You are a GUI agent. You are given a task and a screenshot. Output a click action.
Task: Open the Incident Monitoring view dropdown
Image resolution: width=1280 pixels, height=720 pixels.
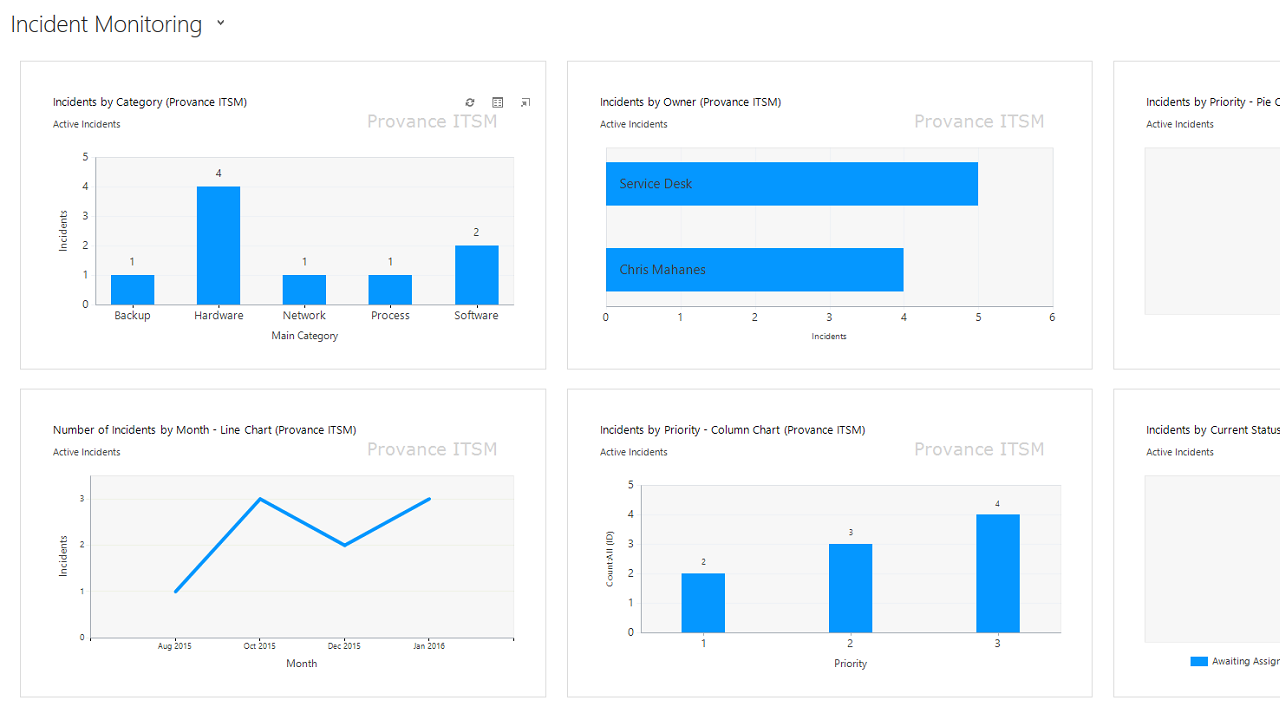pyautogui.click(x=220, y=23)
